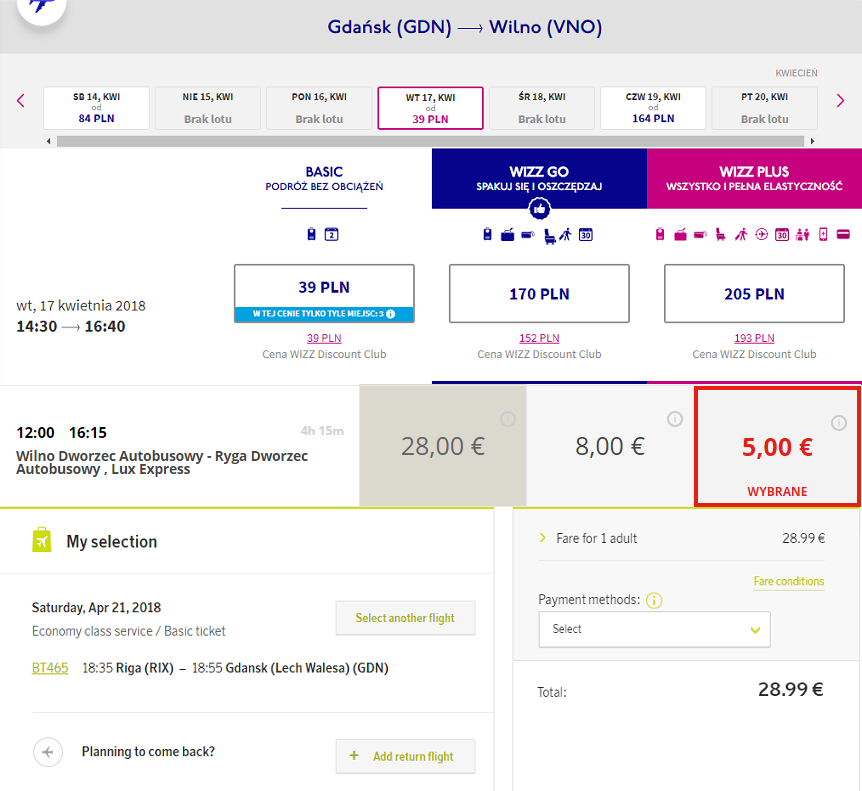Select the 5,00 € WYBRANE bus fare
This screenshot has width=862, height=791.
click(777, 446)
